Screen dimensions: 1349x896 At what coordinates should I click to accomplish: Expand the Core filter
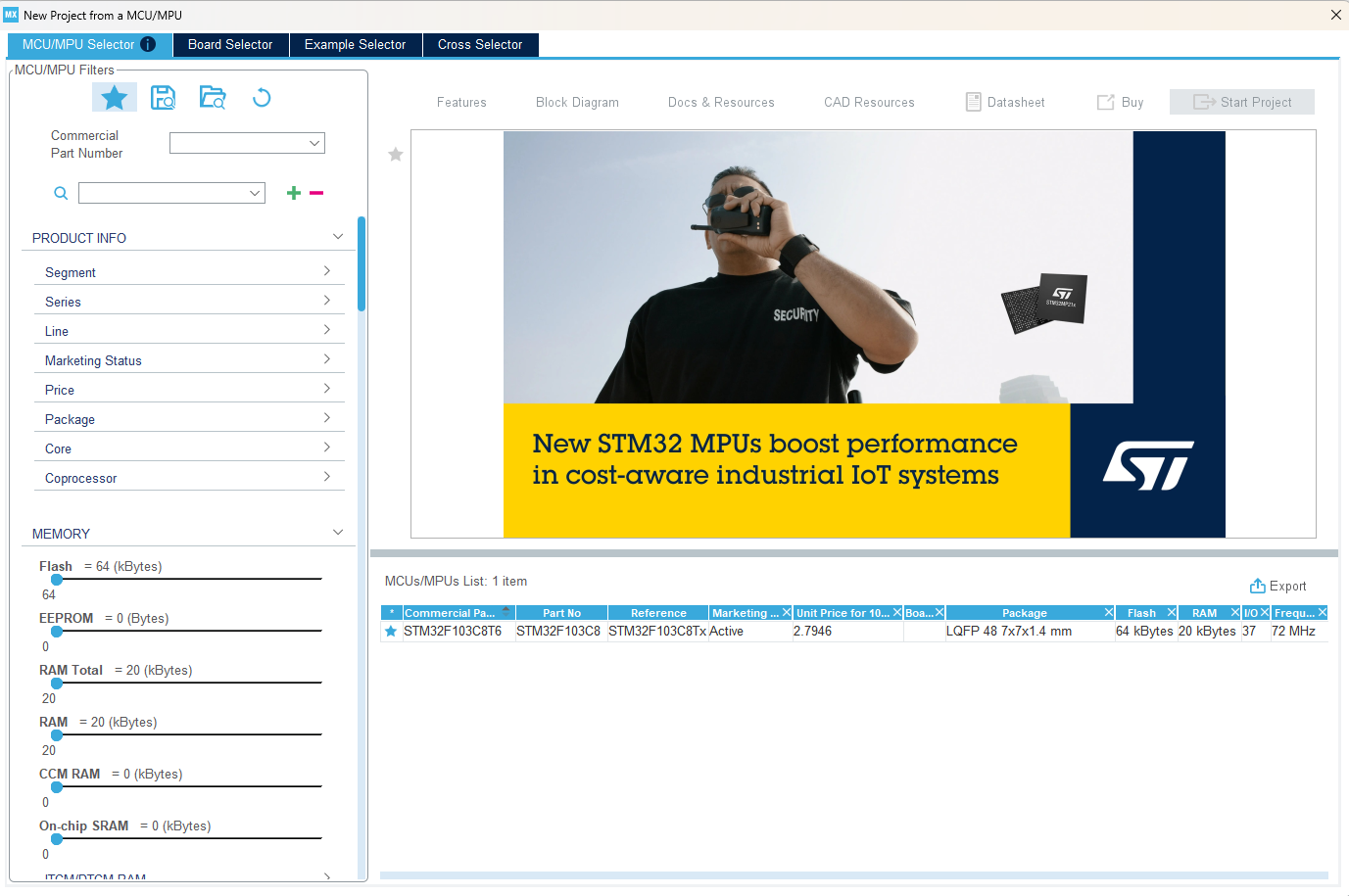(327, 448)
